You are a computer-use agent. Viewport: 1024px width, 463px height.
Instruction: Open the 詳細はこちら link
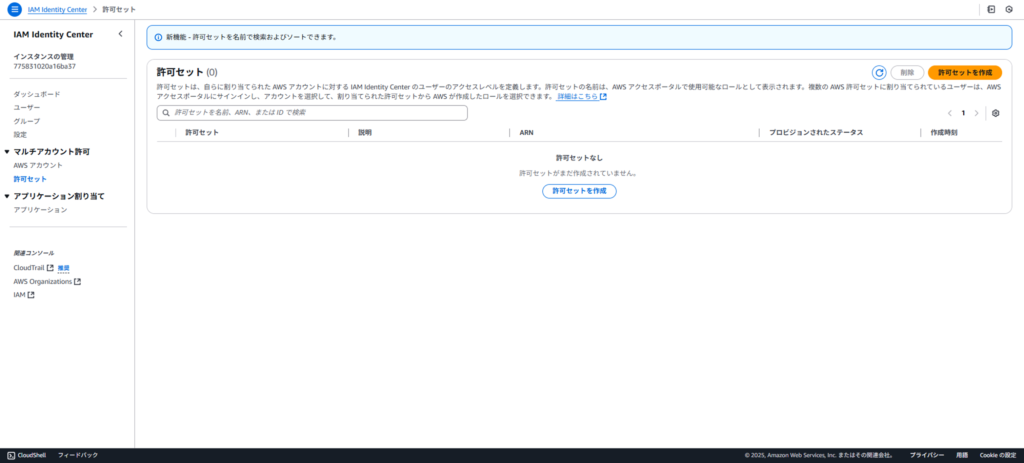point(577,97)
